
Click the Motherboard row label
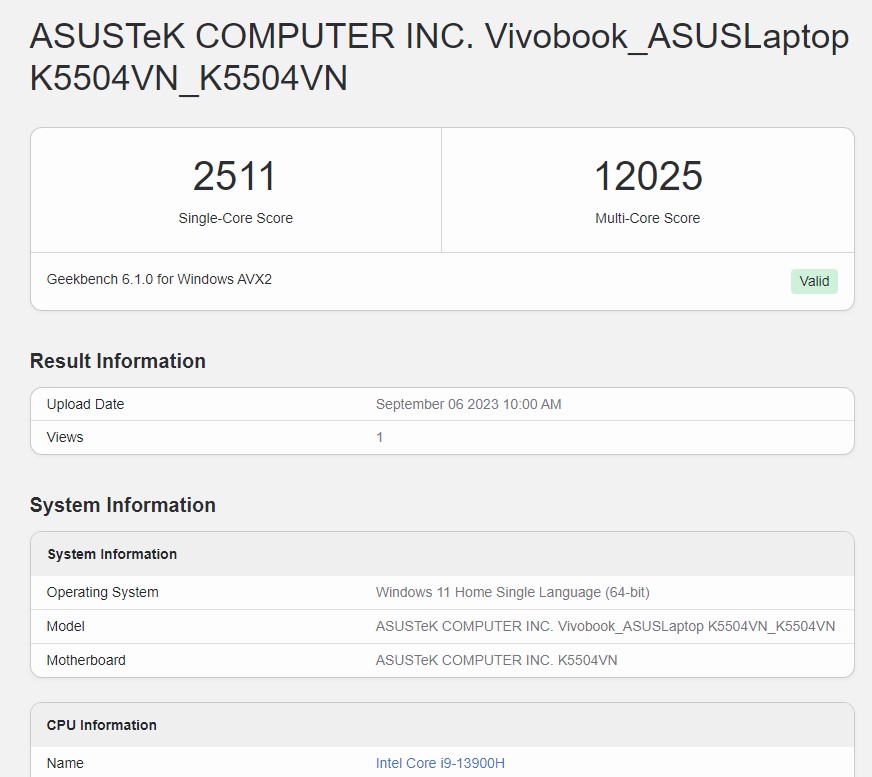click(86, 660)
